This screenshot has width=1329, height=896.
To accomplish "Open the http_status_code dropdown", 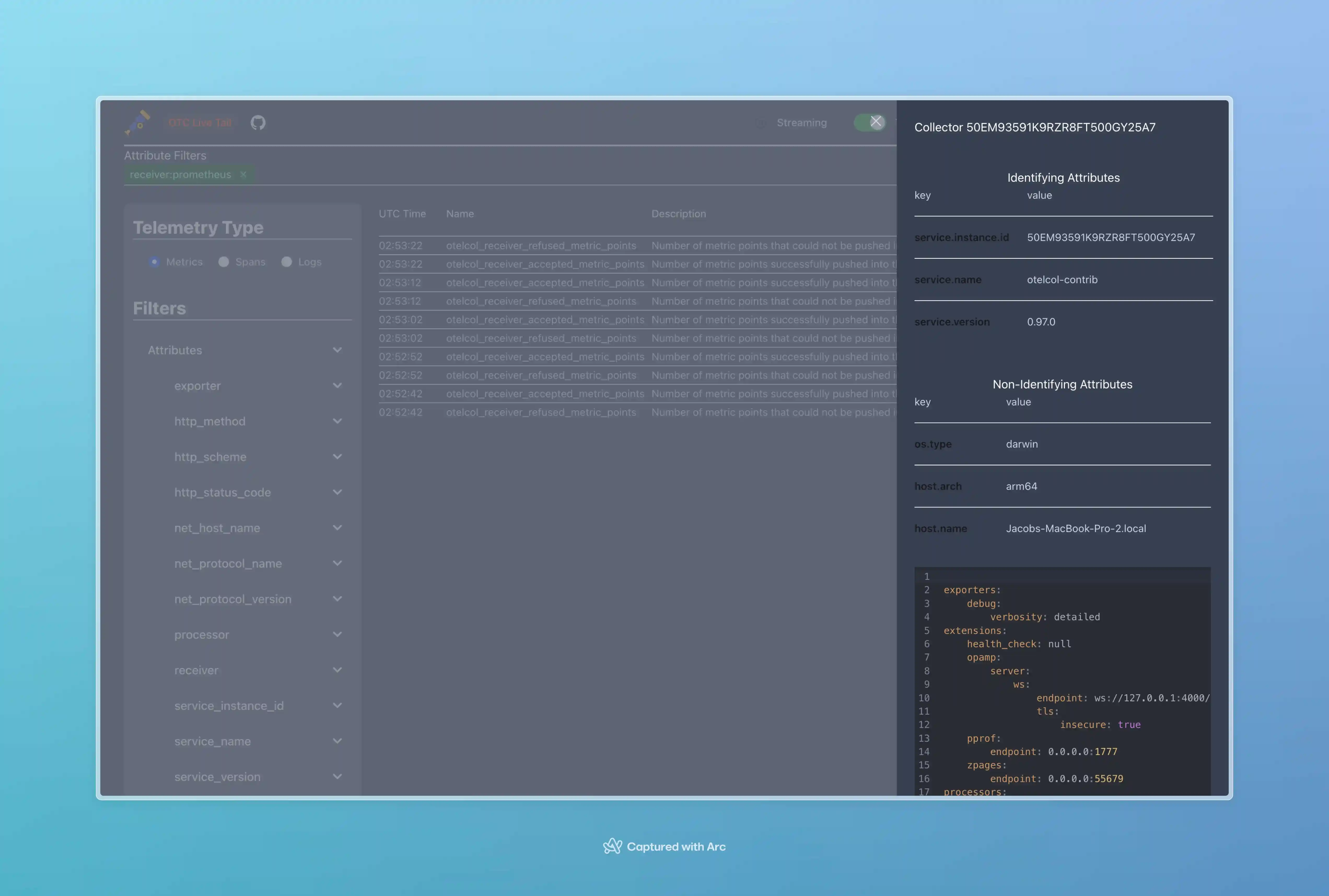I will [338, 492].
